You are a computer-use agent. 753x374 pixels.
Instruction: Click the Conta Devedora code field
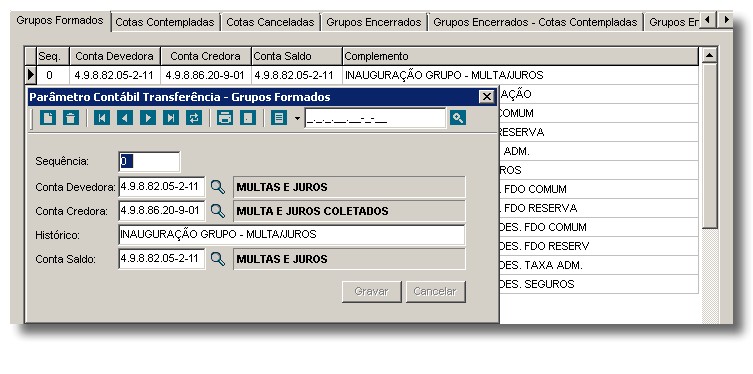coord(162,187)
